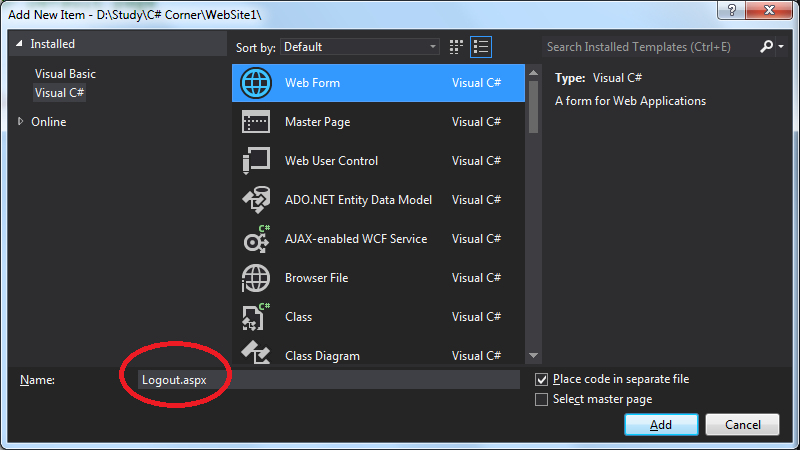Select the Web Form template icon
Screen dimensions: 800x450
256,83
